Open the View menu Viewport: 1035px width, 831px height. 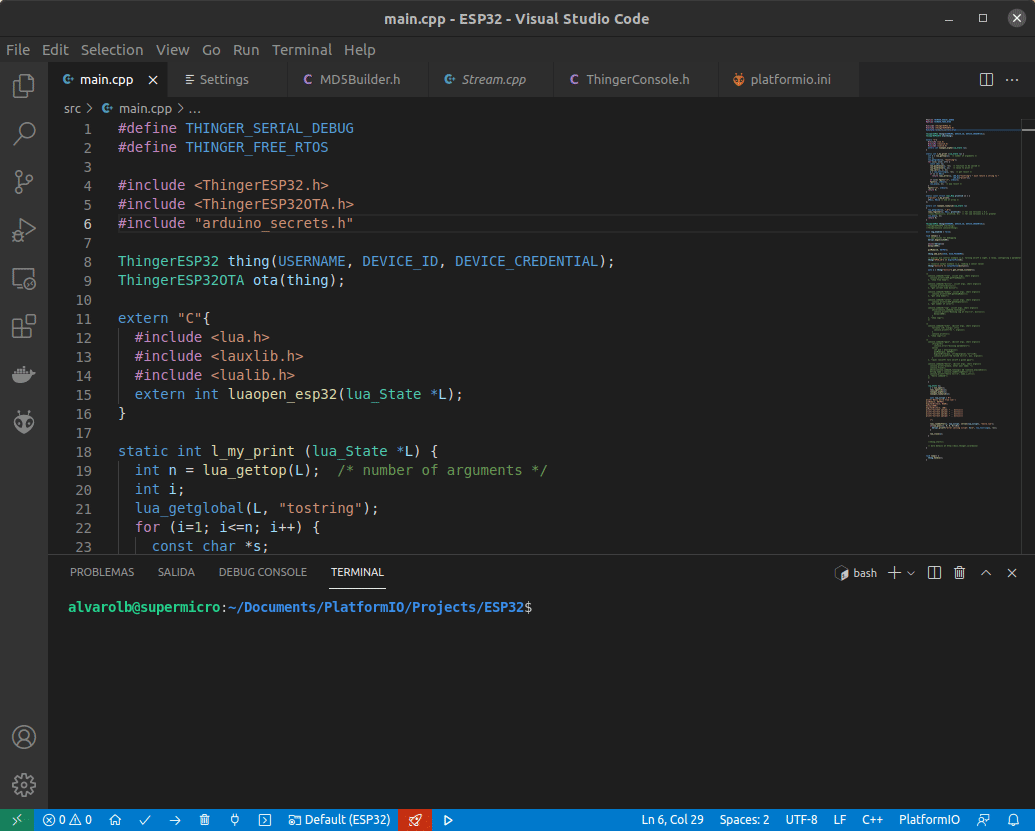[172, 50]
